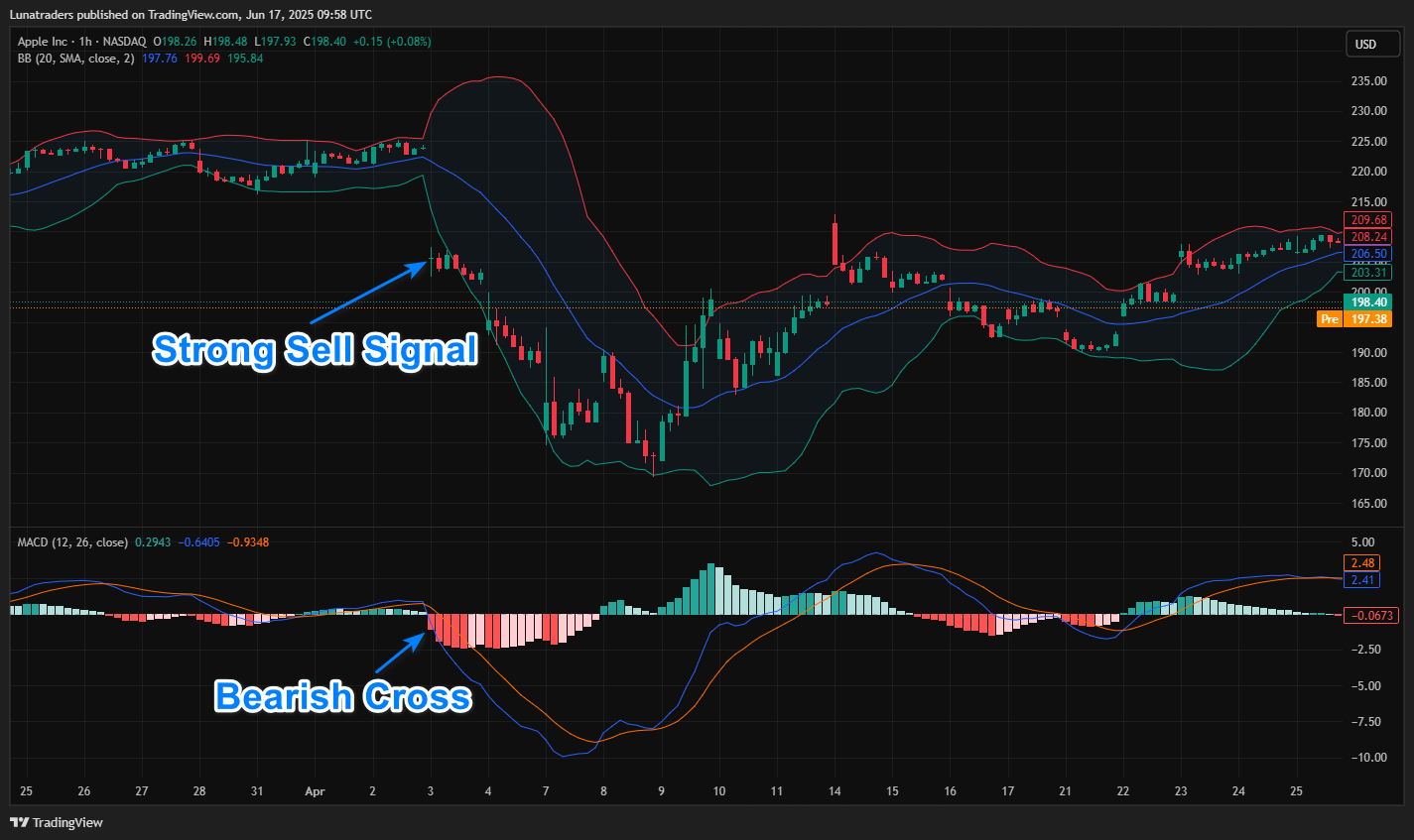Click the close value C198.40 in legend

[x=324, y=42]
